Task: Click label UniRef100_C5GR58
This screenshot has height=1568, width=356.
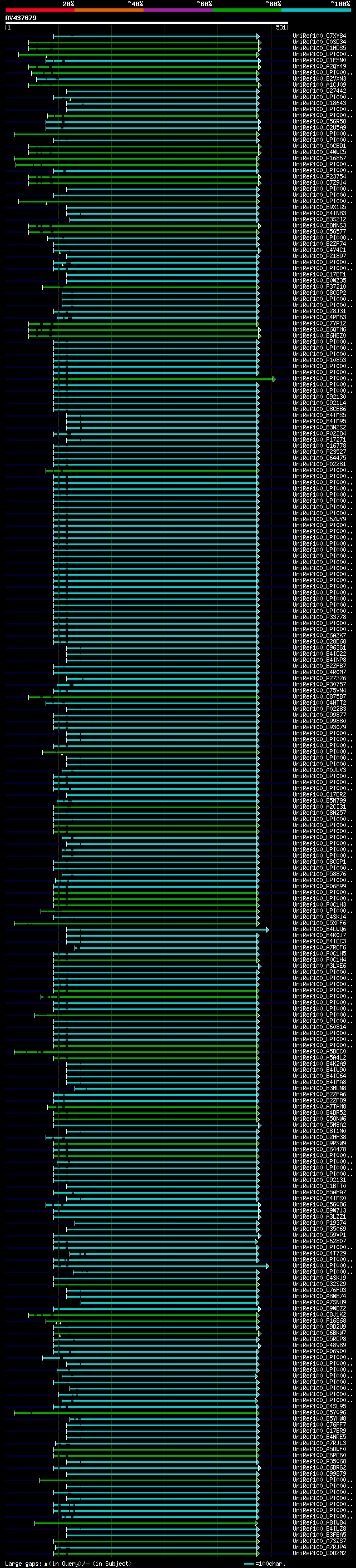Action: coord(319,121)
